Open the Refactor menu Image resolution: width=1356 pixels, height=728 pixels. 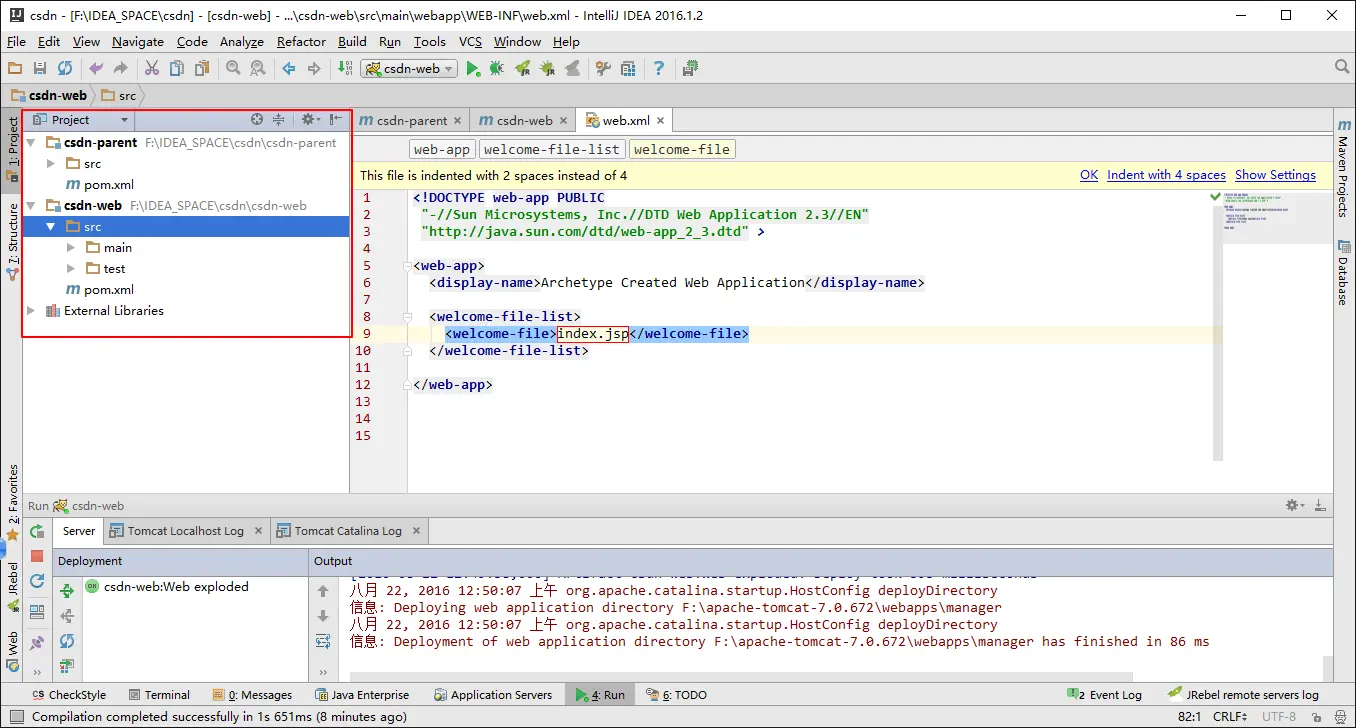[301, 42]
